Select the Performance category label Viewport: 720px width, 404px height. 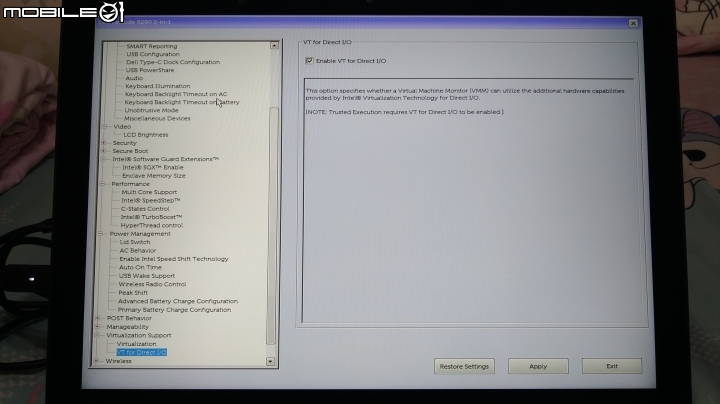[x=130, y=184]
